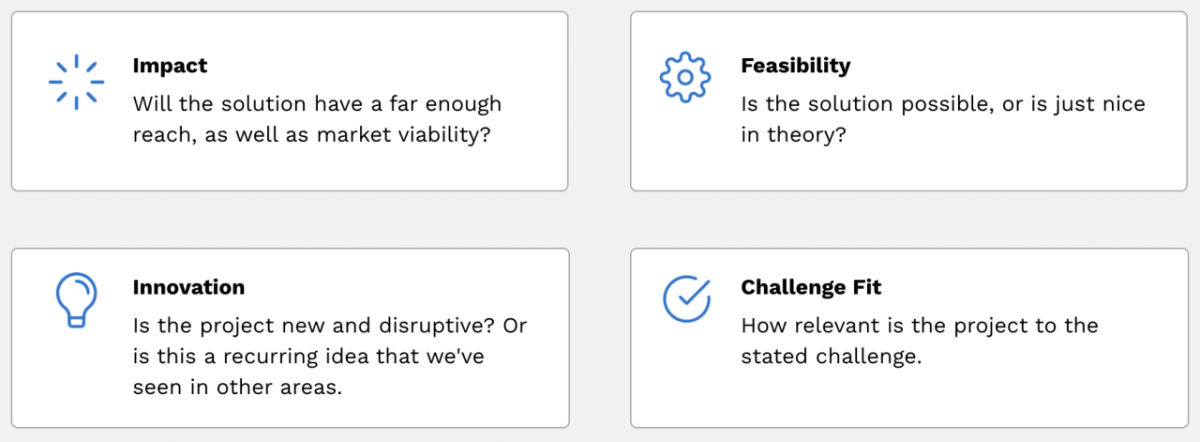The height and width of the screenshot is (442, 1200).
Task: Click the Innovation lightbulb icon
Action: click(77, 300)
